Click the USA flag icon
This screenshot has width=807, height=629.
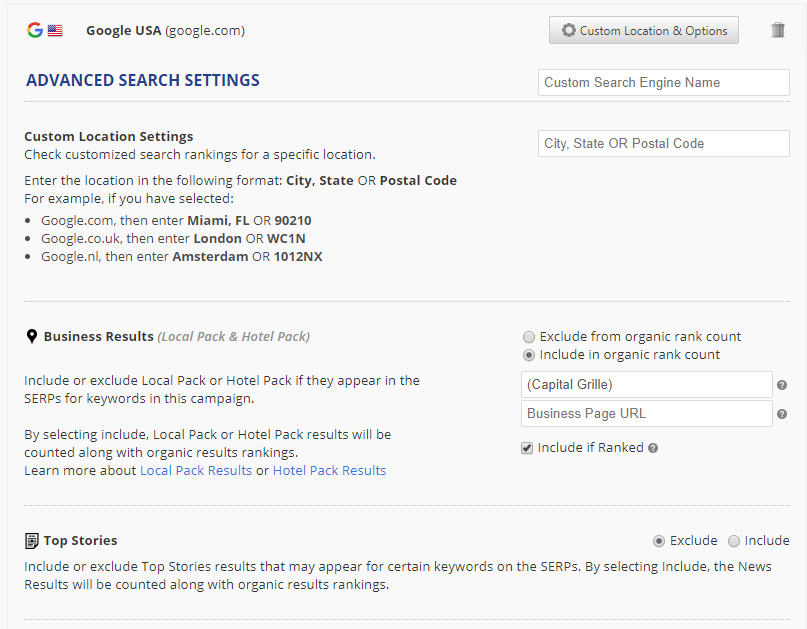click(55, 31)
